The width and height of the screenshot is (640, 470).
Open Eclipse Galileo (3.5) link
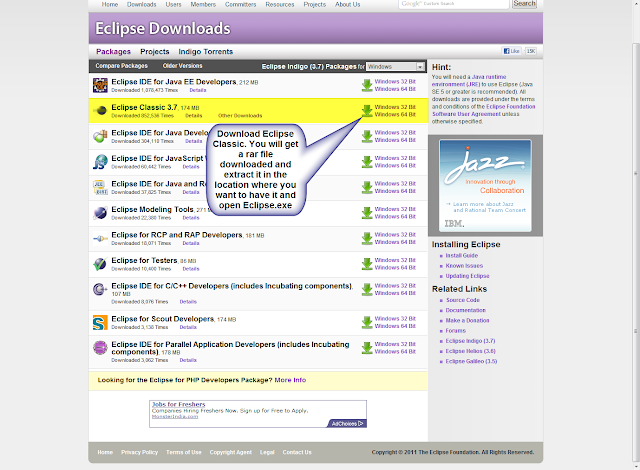point(471,361)
